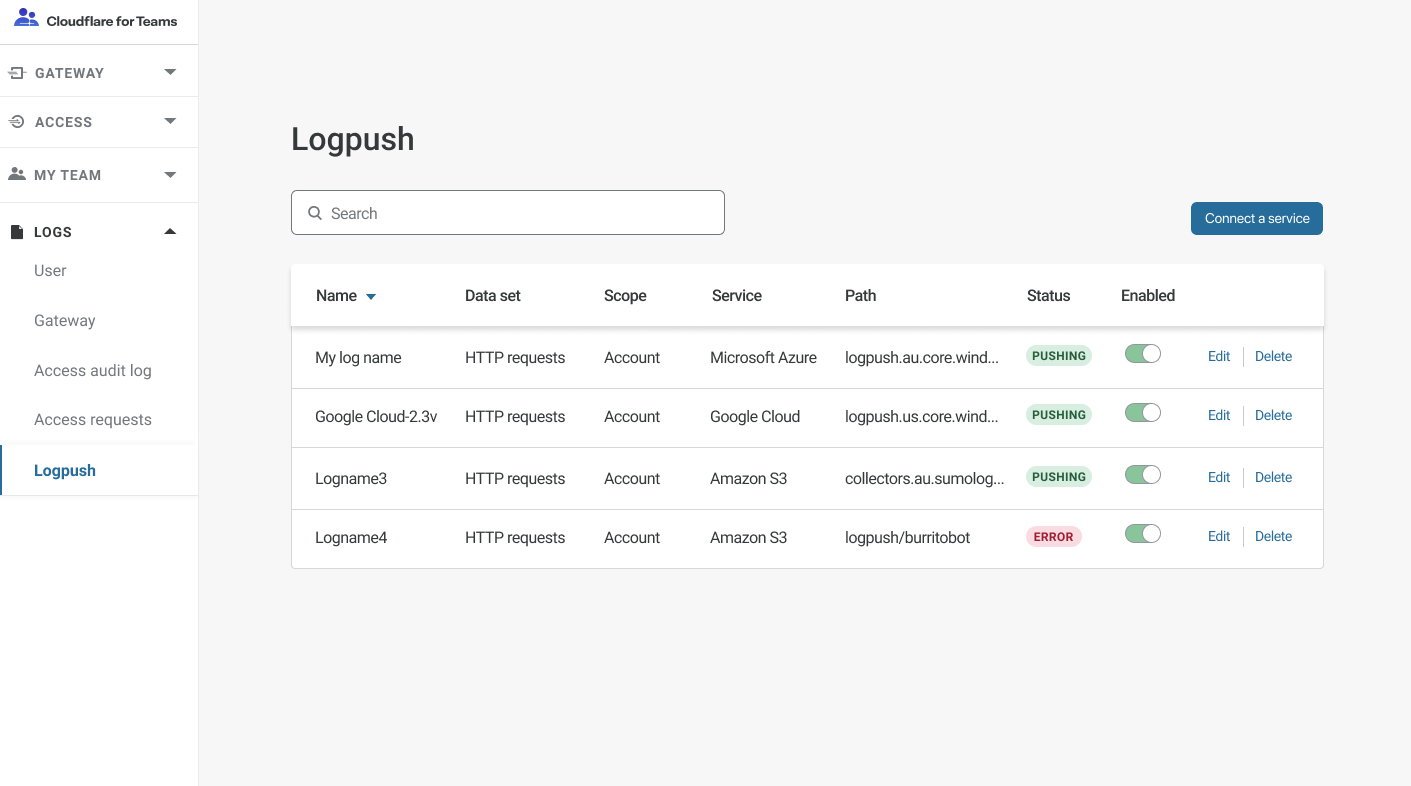The height and width of the screenshot is (786, 1411).
Task: Click the MY TEAM section label
Action: [x=67, y=175]
